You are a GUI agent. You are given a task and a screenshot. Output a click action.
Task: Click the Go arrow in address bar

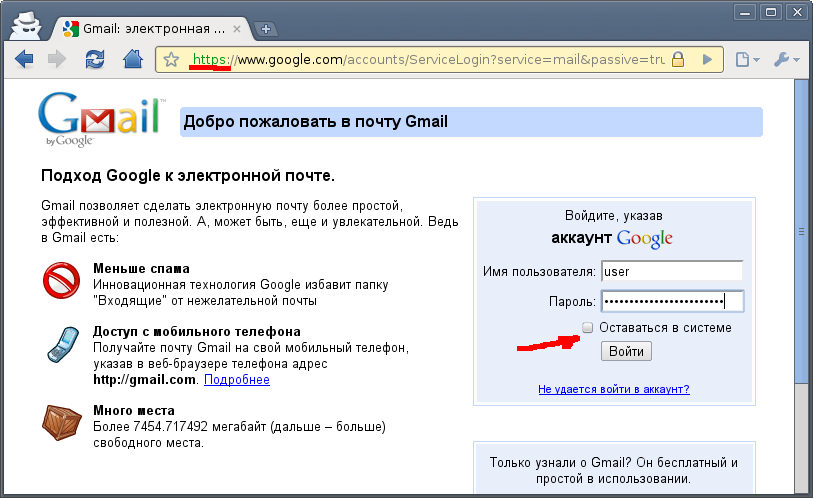[x=707, y=59]
